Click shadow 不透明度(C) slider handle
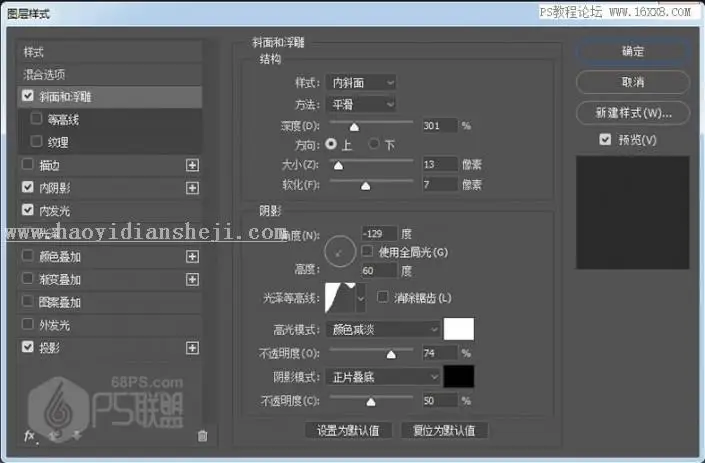Viewport: 705px width, 463px height. (x=370, y=402)
